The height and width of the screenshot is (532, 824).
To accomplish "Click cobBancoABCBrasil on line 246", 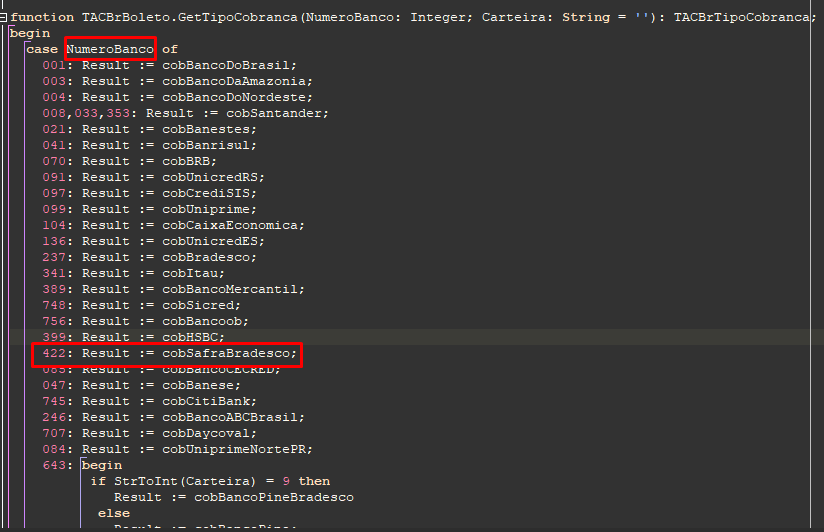I will pyautogui.click(x=230, y=417).
